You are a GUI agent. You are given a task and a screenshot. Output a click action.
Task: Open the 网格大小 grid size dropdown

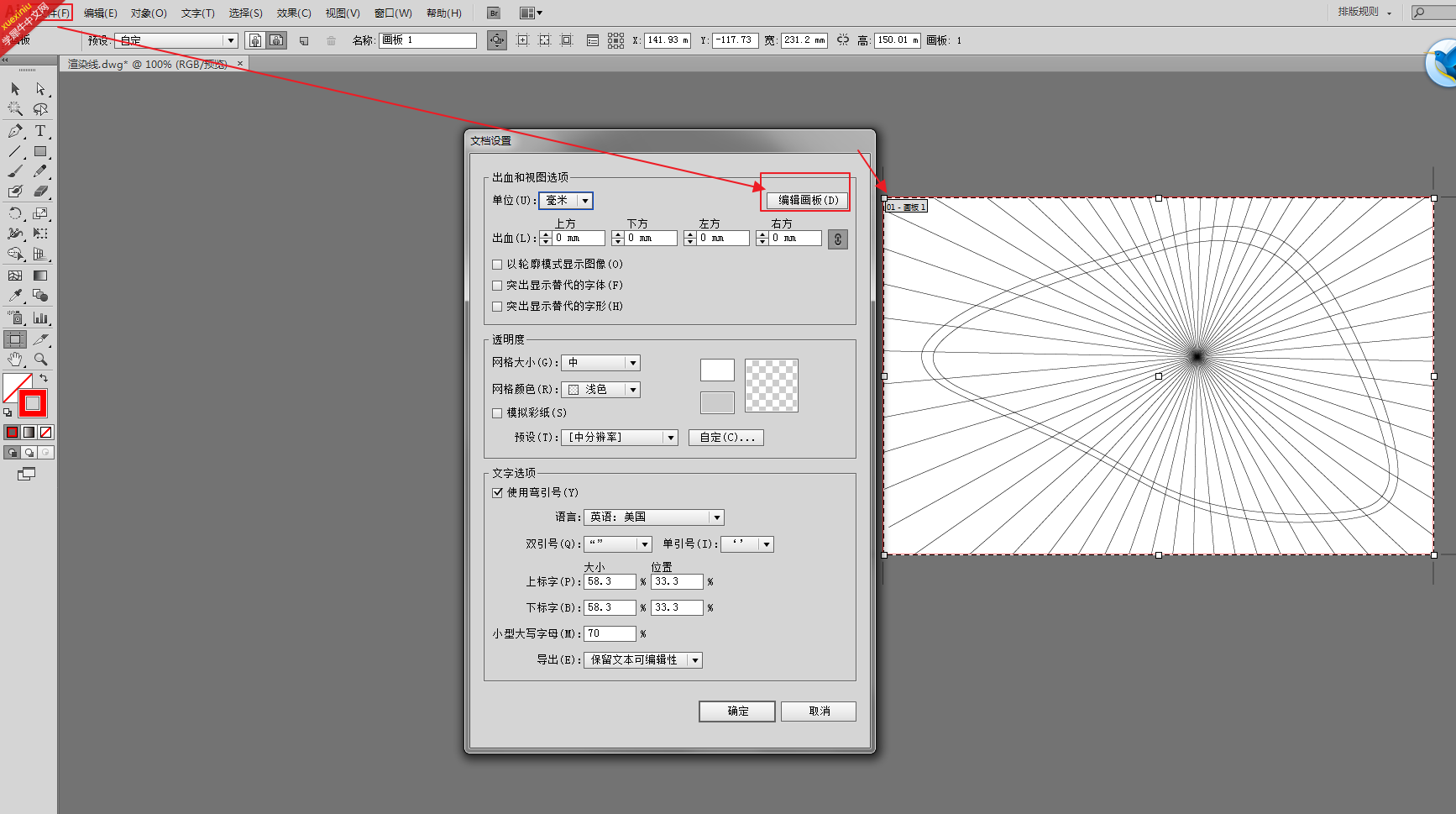600,363
